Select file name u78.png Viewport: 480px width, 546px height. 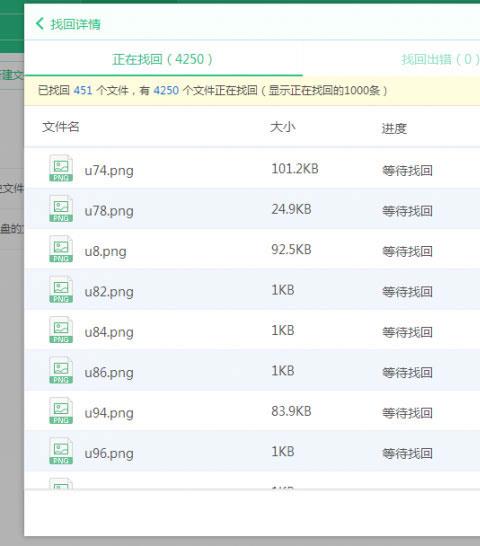109,211
